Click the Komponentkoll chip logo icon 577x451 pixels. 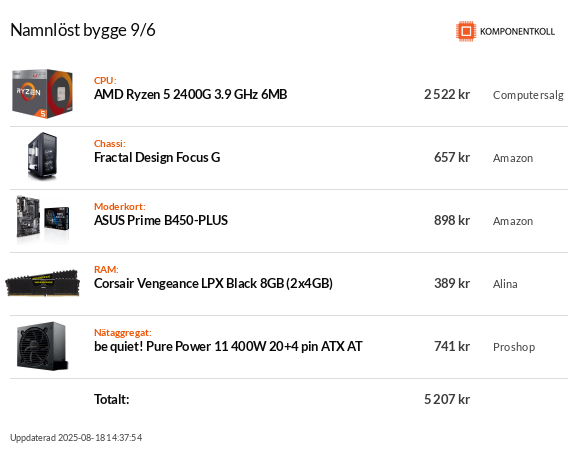point(466,31)
